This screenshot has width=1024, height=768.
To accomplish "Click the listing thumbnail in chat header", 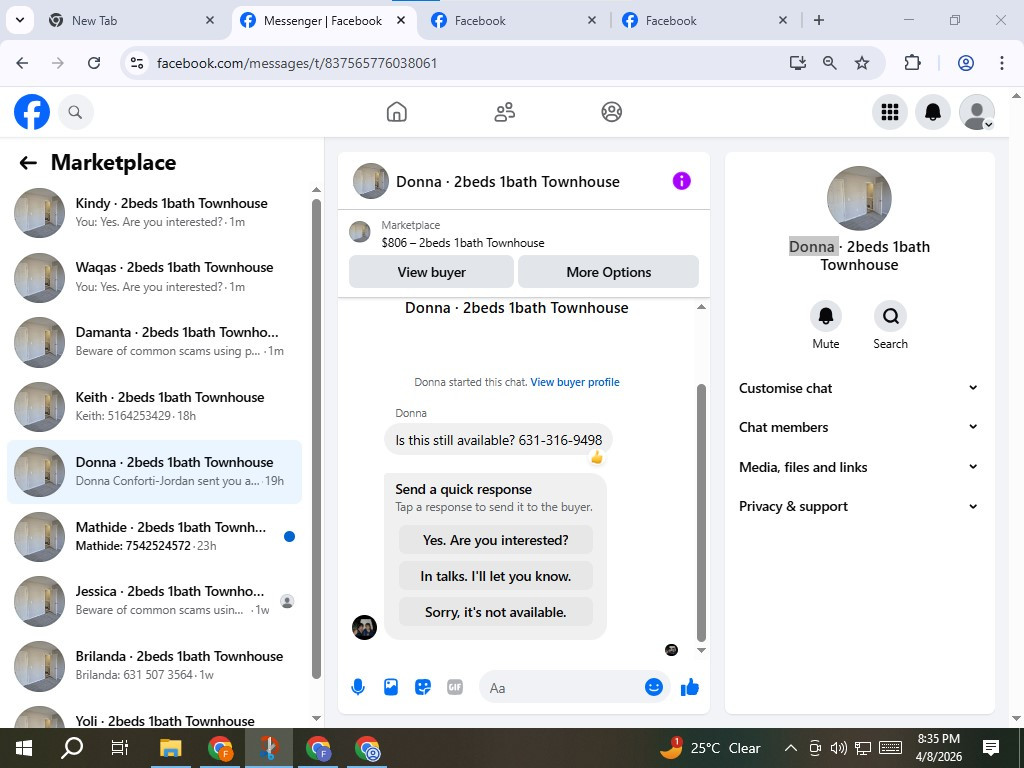I will [371, 181].
